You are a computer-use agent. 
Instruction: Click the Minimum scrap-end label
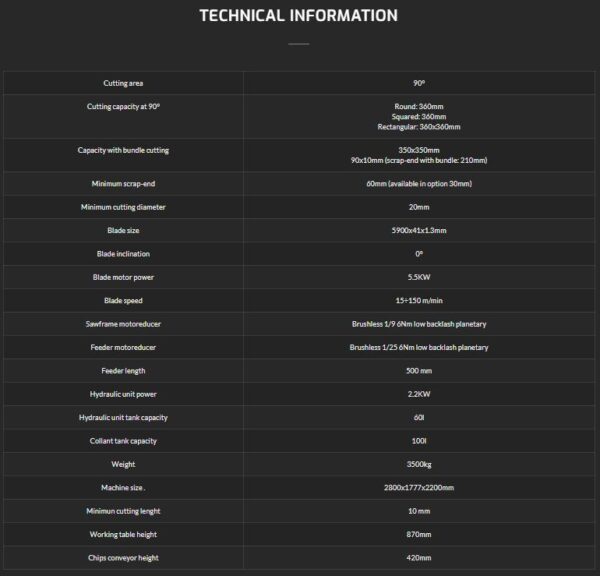pos(123,184)
